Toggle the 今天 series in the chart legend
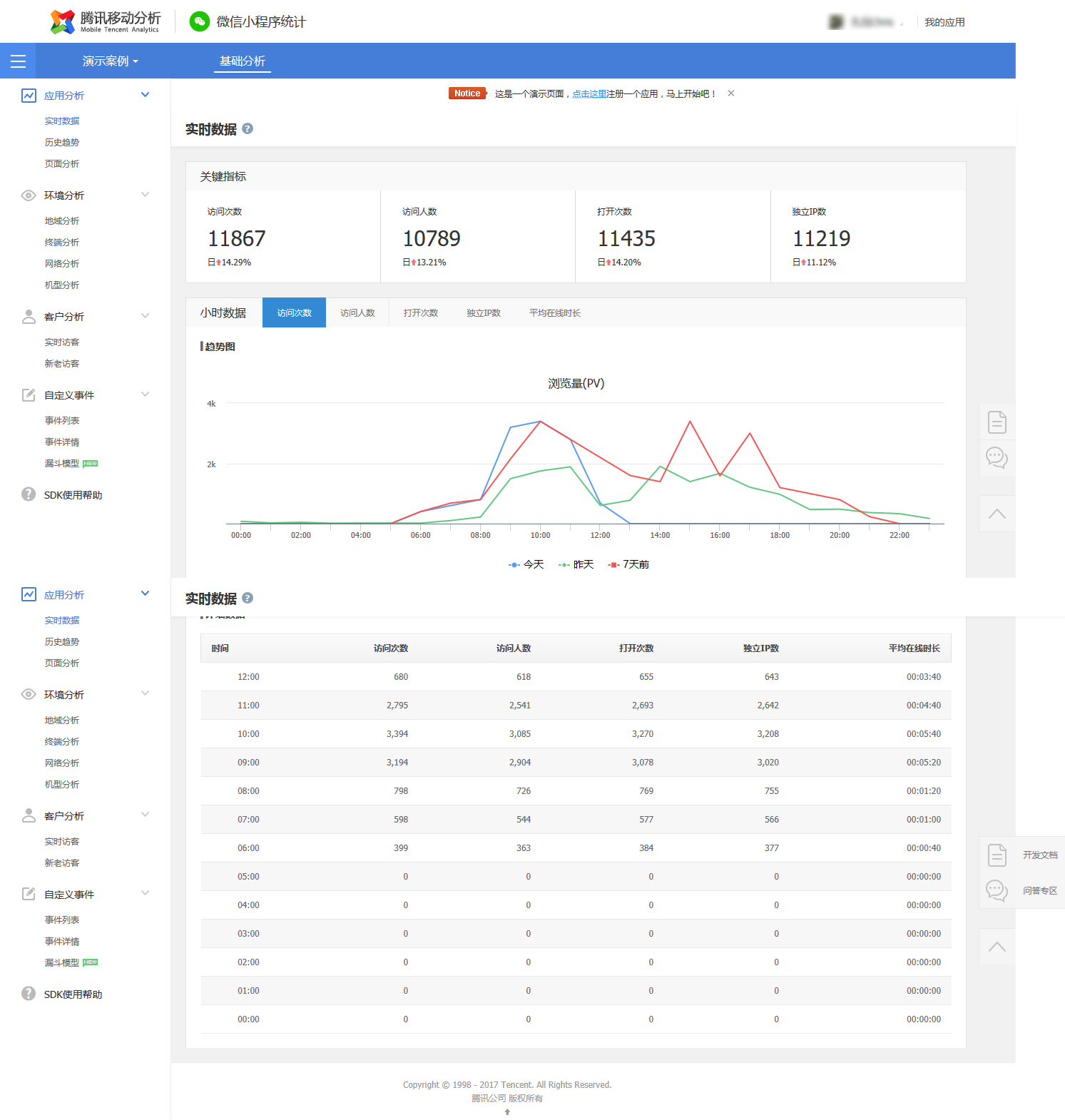This screenshot has width=1065, height=1120. tap(526, 564)
